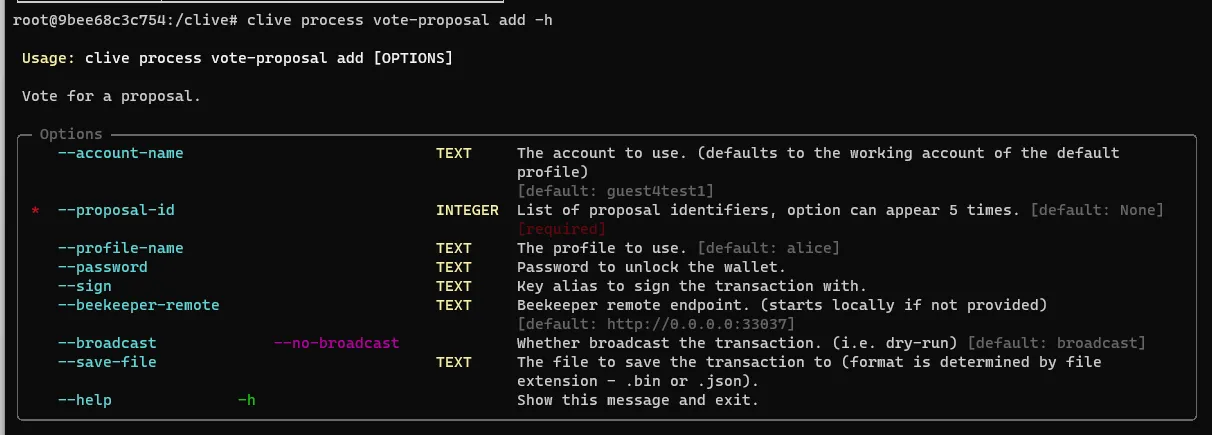The height and width of the screenshot is (435, 1212).
Task: Click the --broadcast flag
Action: 103,343
